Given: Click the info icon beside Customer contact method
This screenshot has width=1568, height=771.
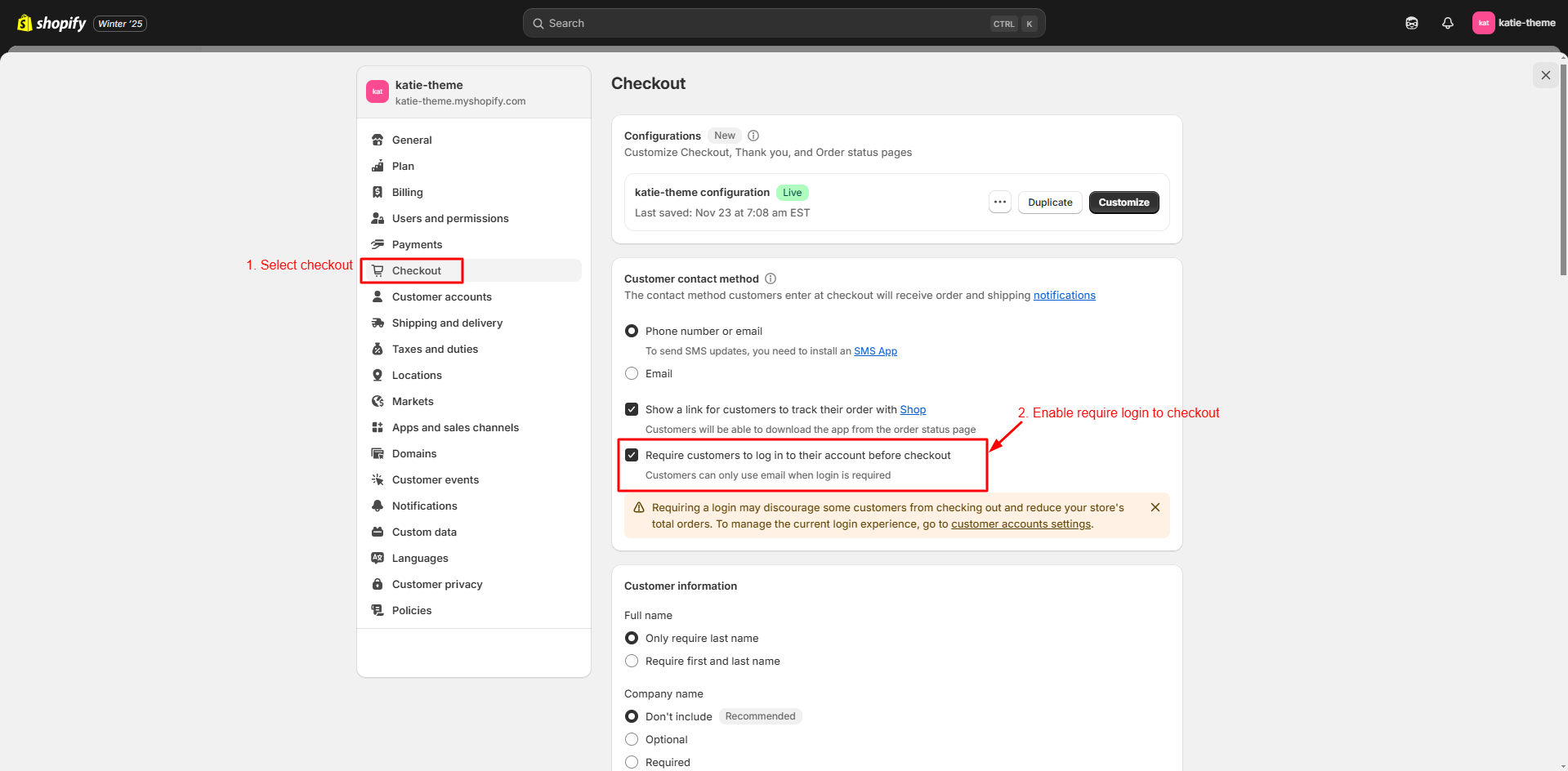Looking at the screenshot, I should coord(771,279).
